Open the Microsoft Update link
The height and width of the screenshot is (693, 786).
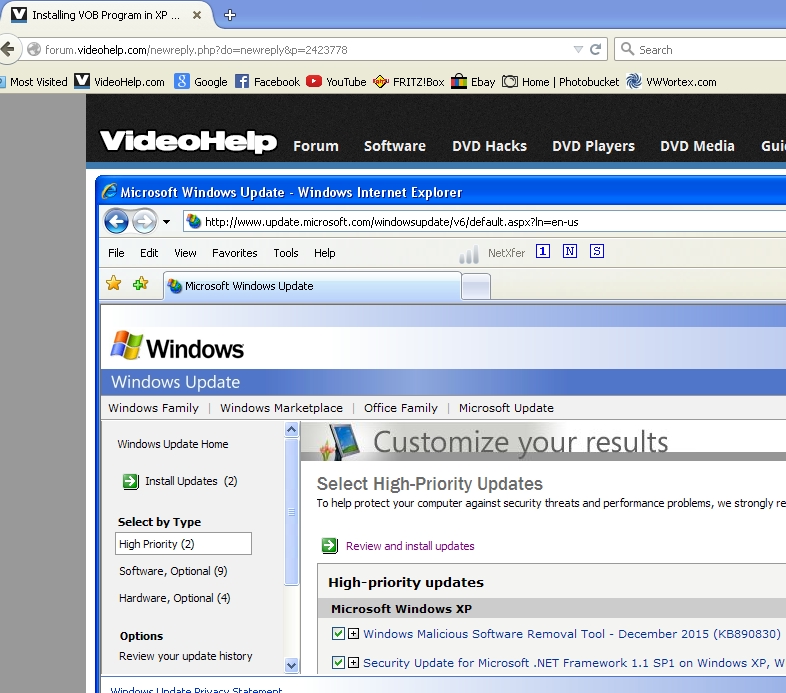coord(506,408)
